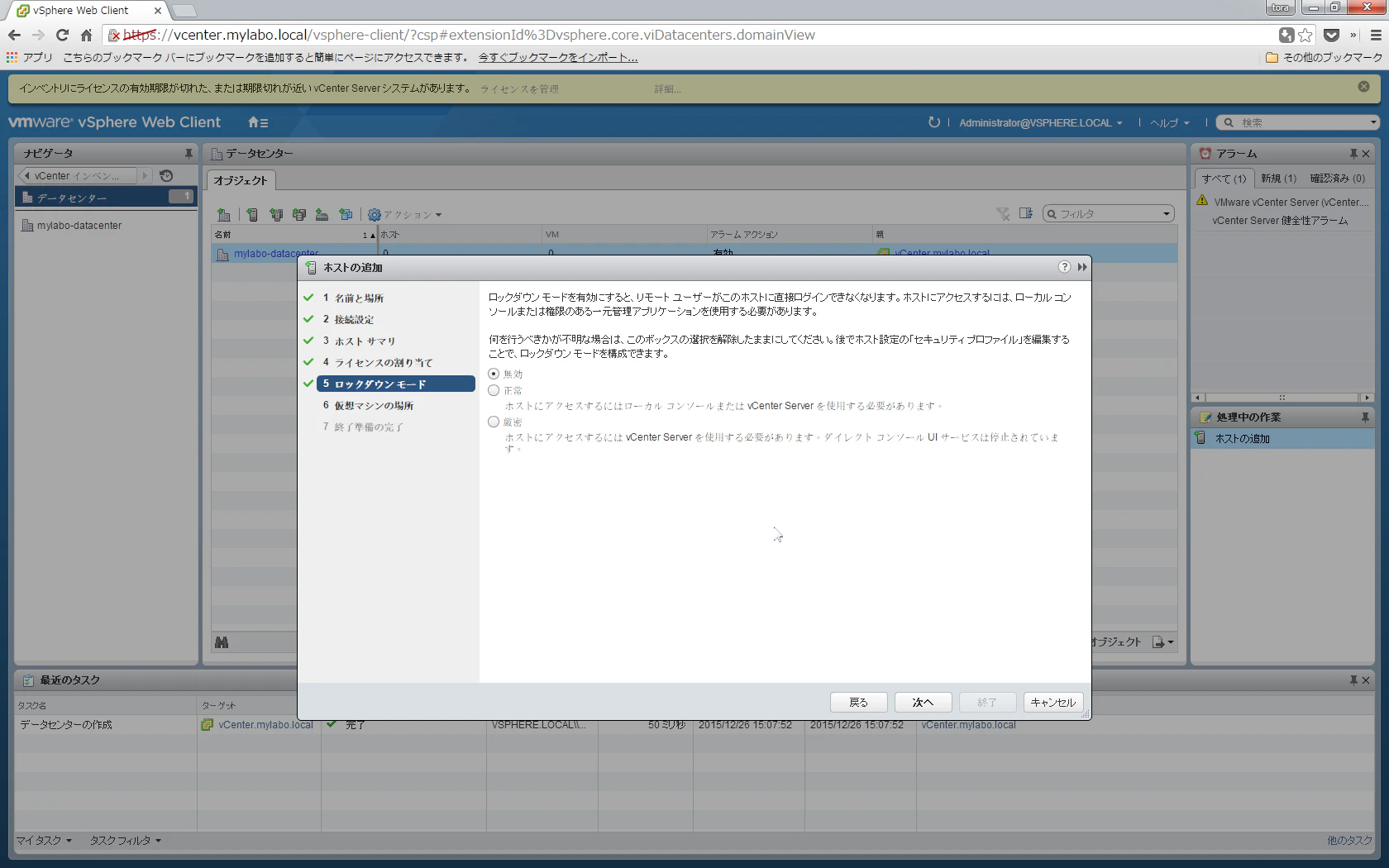Screen dimensions: 1389x868
Task: Pin the 最近のタスク recent tasks panel
Action: click(1353, 680)
